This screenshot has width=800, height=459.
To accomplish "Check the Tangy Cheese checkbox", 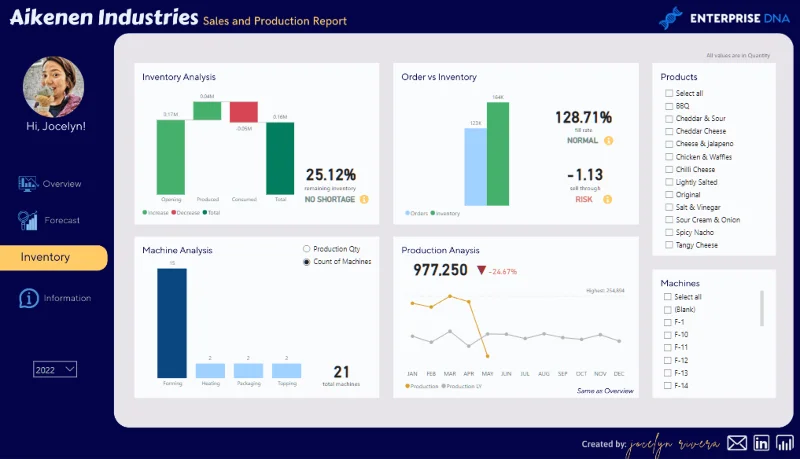I will point(669,245).
